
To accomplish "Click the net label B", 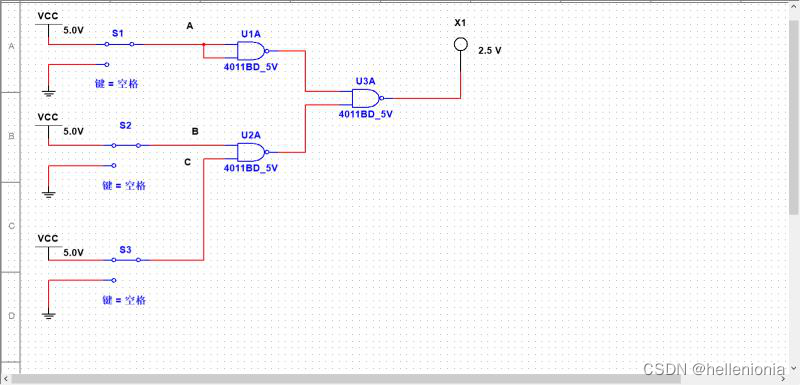I will [x=195, y=132].
